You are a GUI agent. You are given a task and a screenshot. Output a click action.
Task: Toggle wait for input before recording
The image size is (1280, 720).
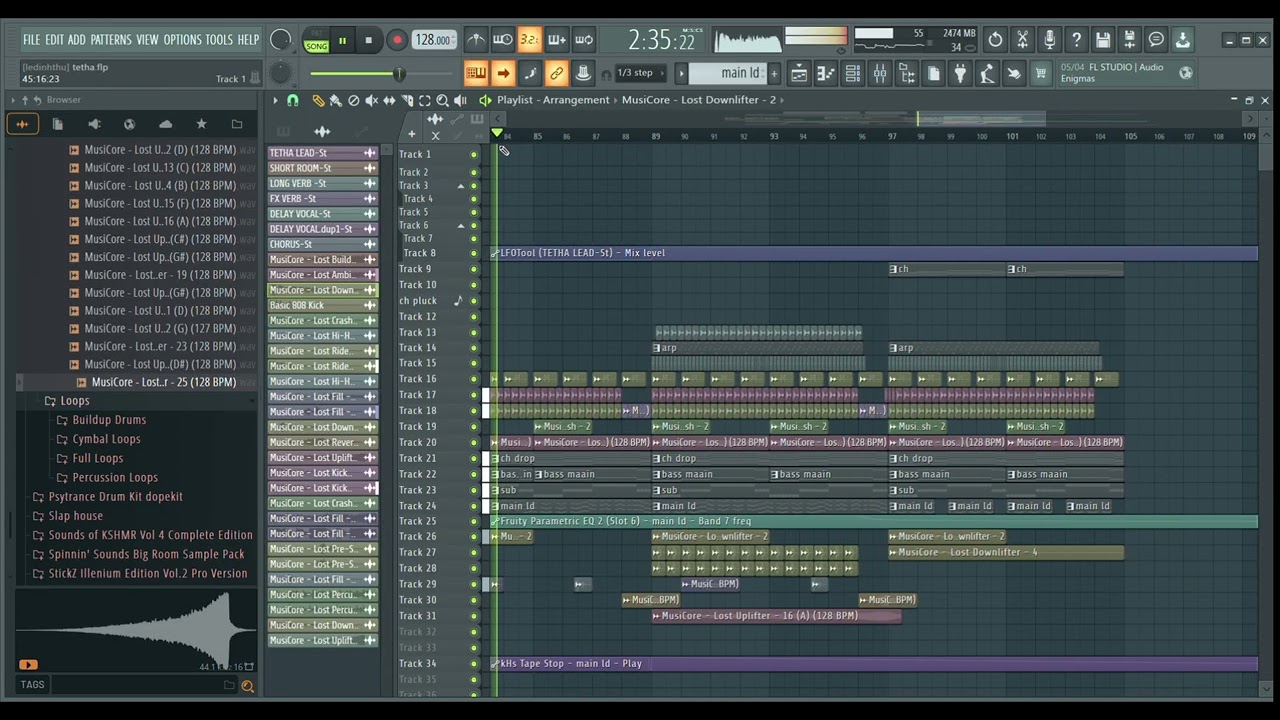pyautogui.click(x=503, y=40)
